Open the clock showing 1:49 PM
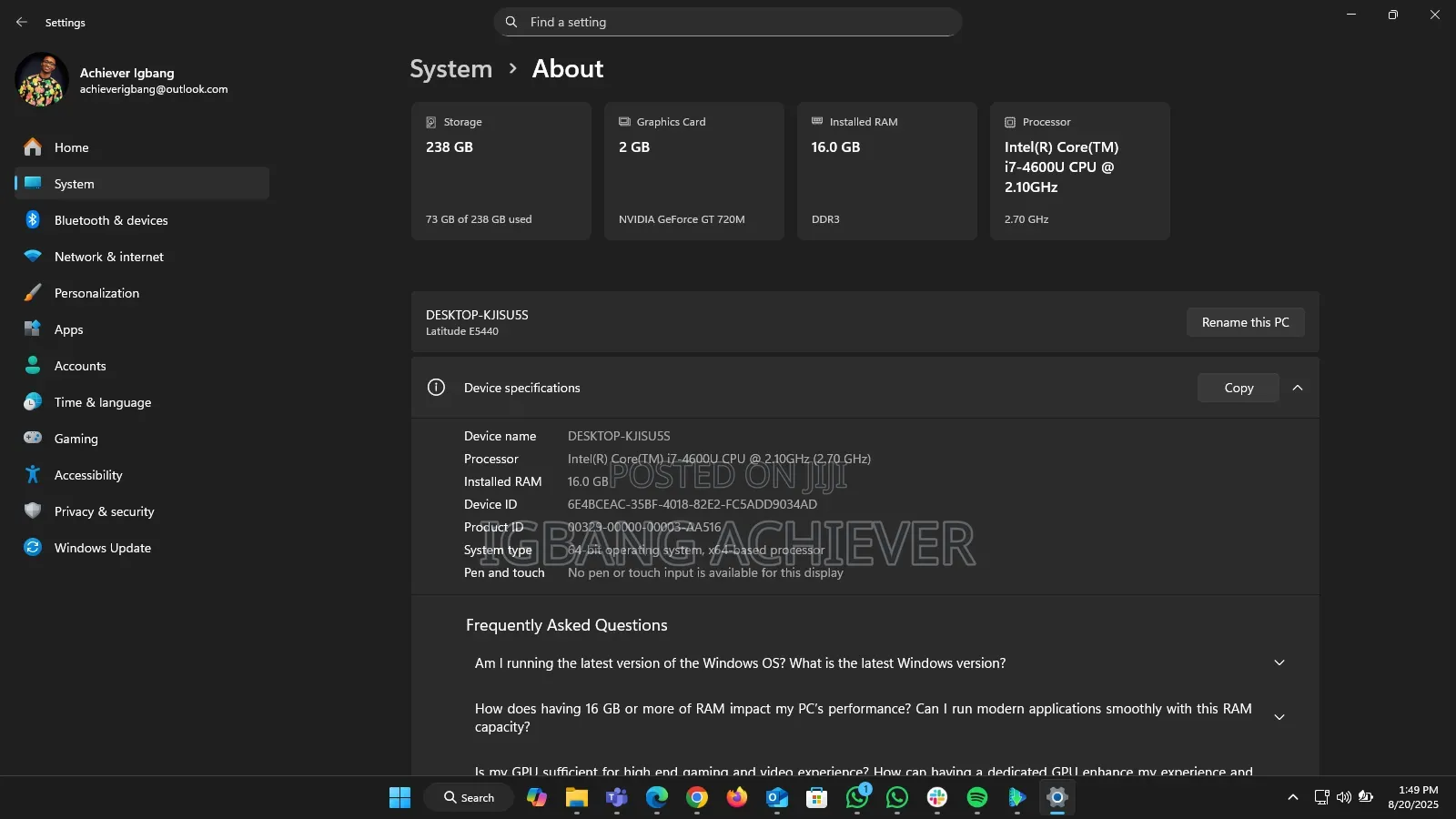Screen dimensions: 1456x819 tap(1413, 797)
